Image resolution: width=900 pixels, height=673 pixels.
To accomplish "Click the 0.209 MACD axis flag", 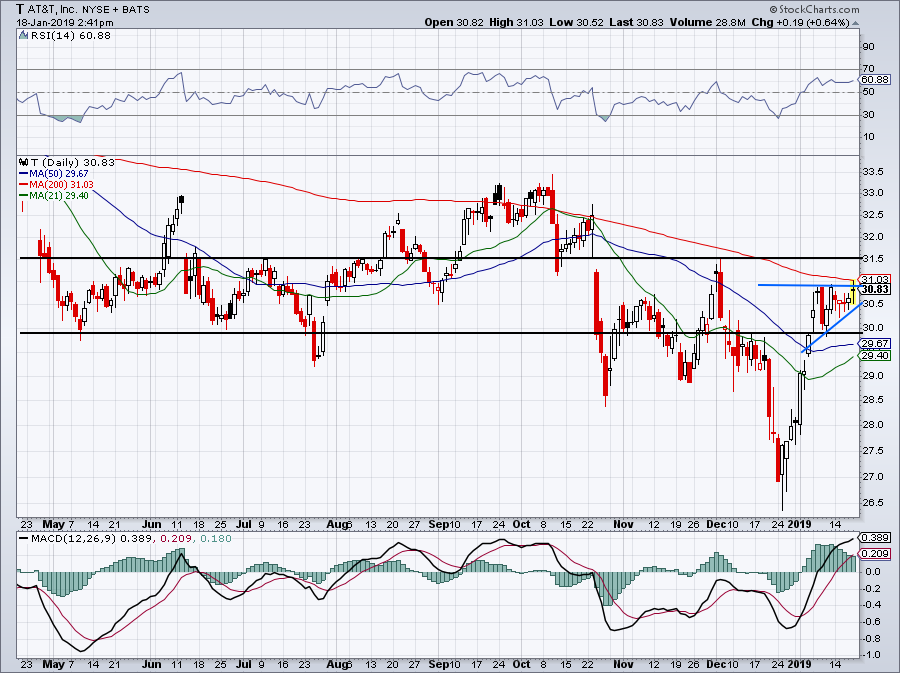I will pos(875,554).
